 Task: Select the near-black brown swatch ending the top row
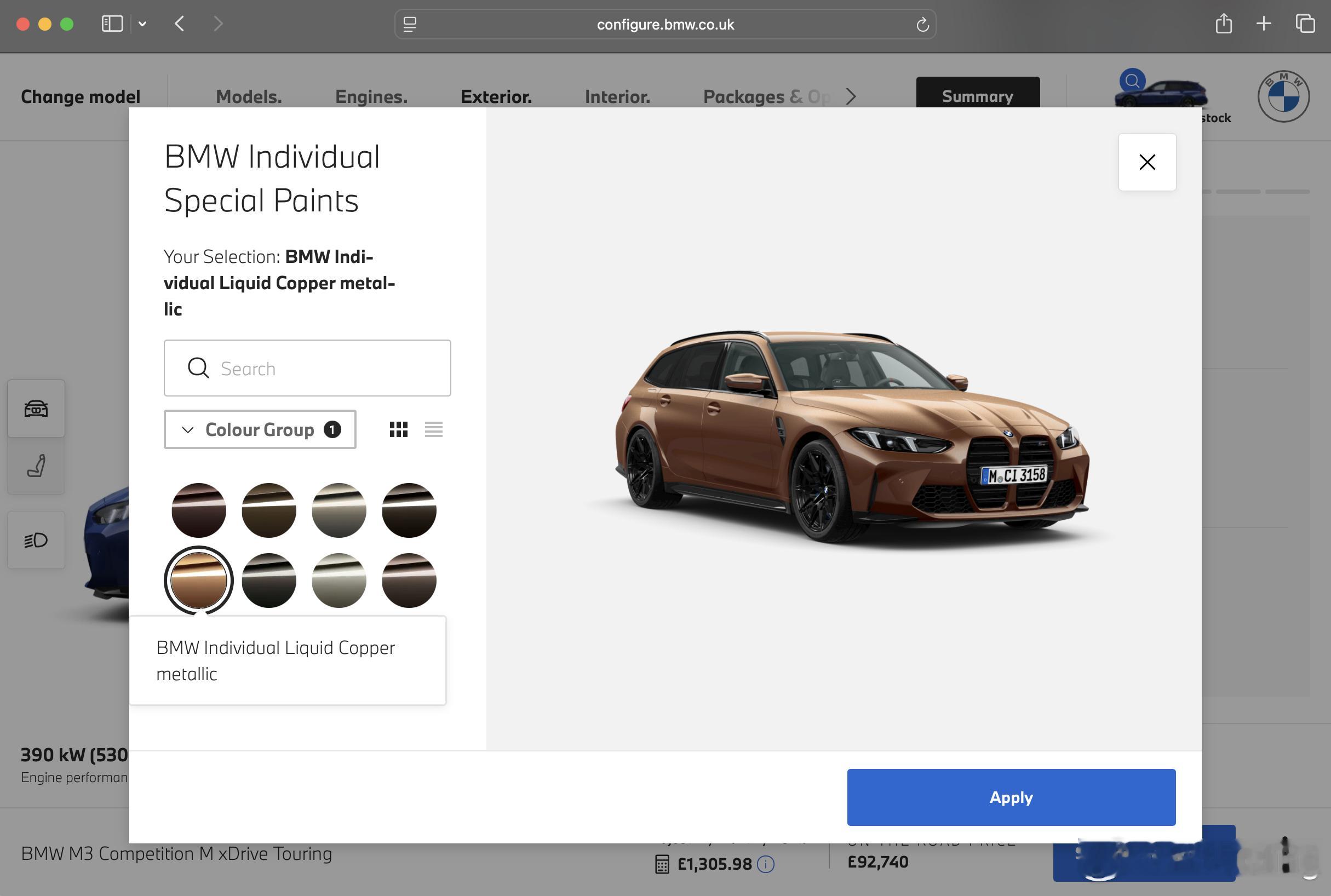[x=409, y=510]
